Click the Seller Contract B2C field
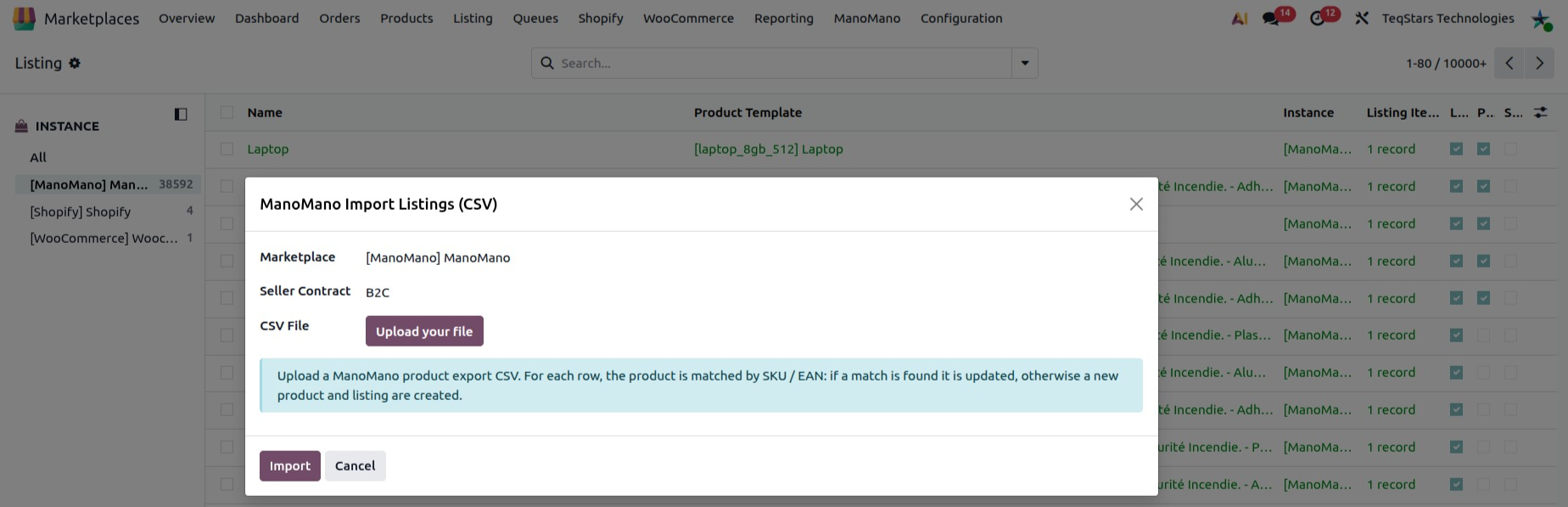This screenshot has height=507, width=1568. click(378, 292)
